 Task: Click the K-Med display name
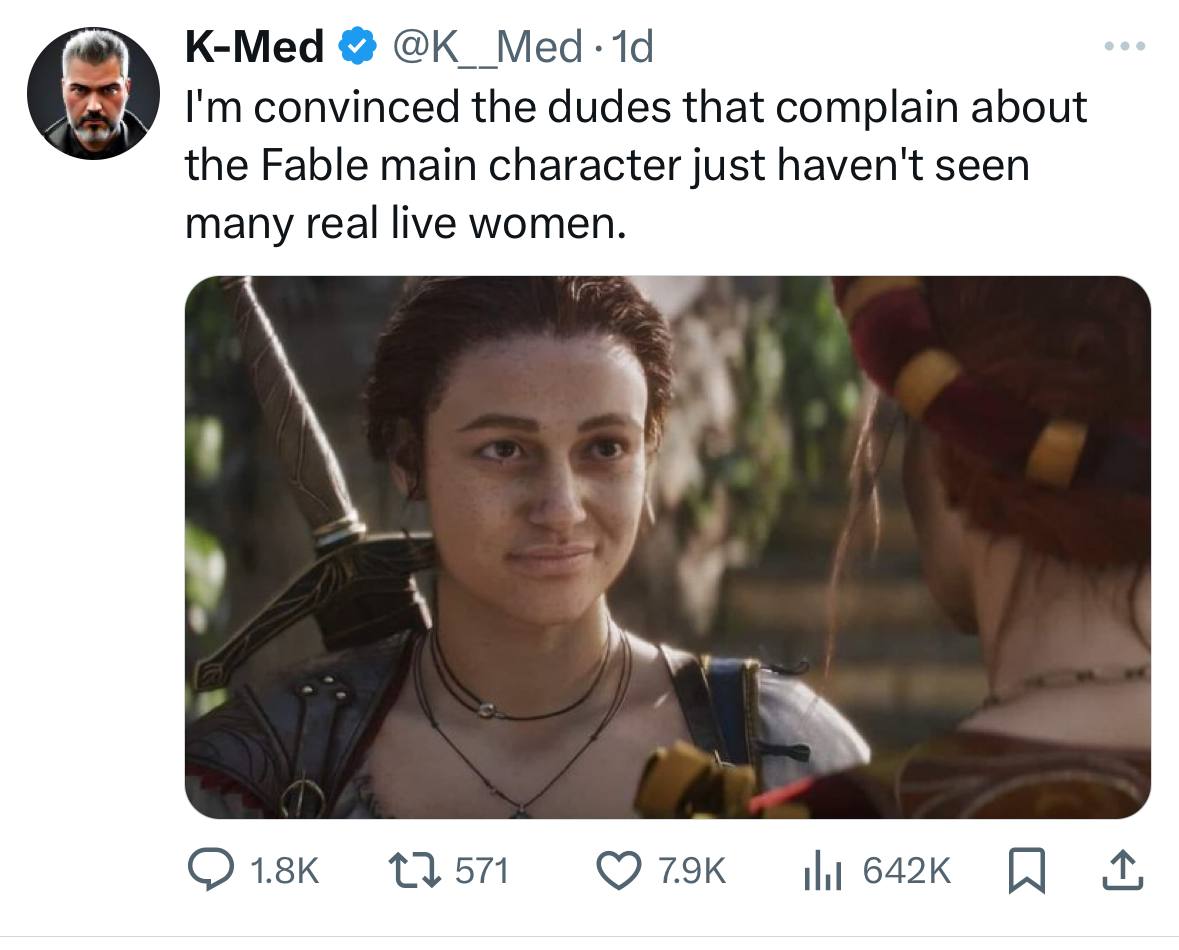[x=255, y=47]
